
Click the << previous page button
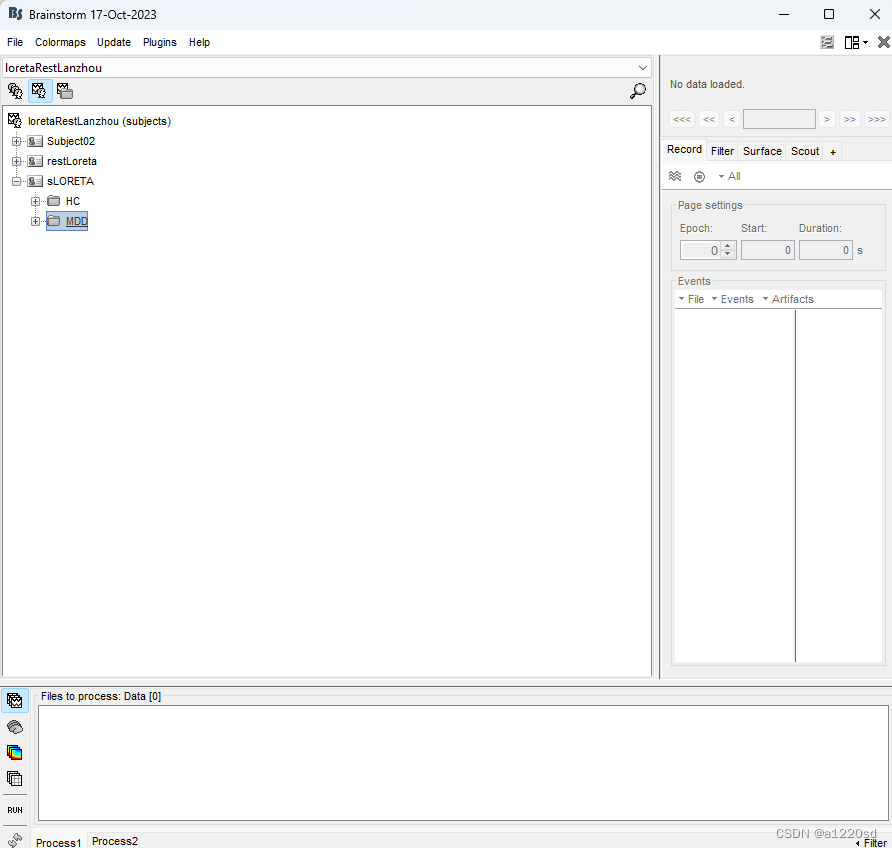coord(709,119)
